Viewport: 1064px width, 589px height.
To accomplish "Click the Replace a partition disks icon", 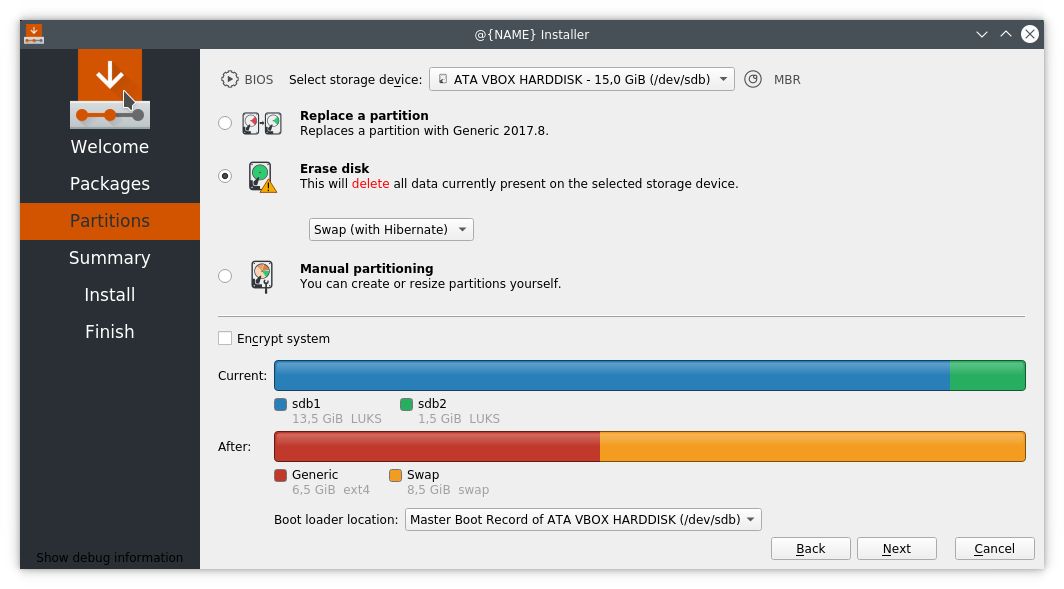I will (262, 124).
